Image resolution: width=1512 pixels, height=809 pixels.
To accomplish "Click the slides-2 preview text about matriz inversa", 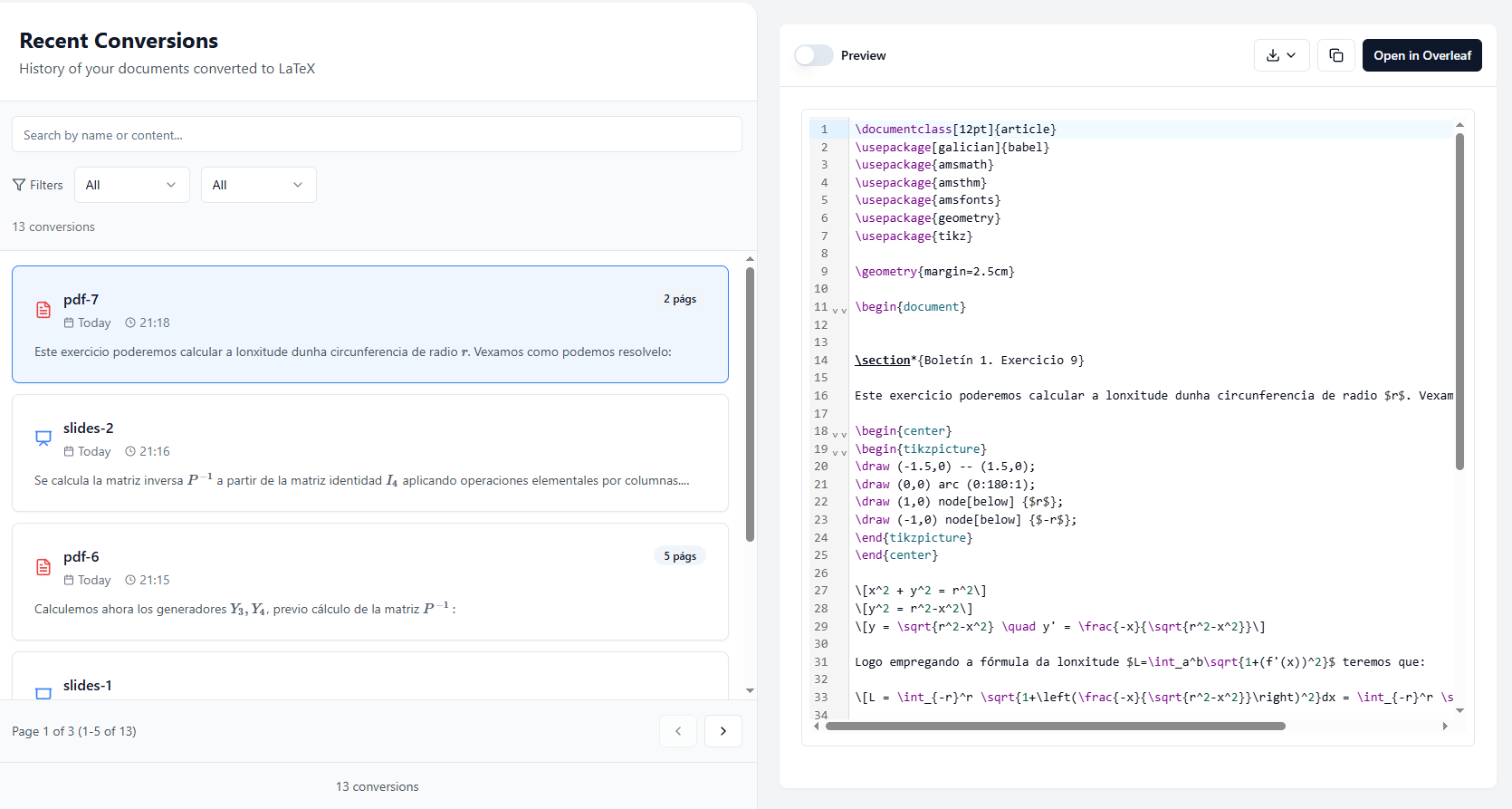I will pos(362,480).
